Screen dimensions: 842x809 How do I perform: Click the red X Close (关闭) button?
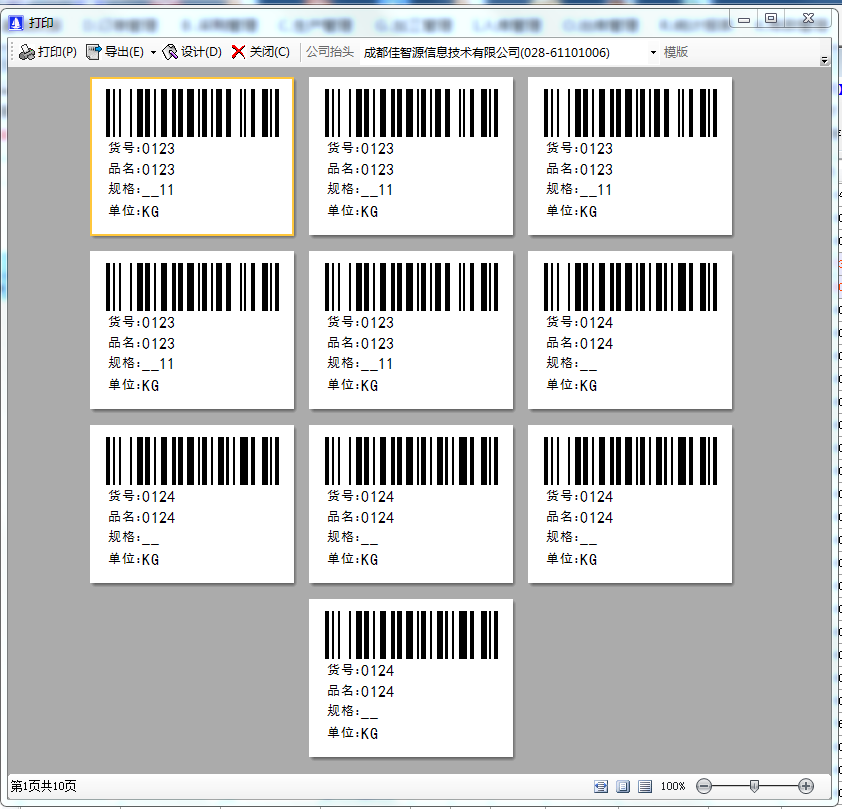[238, 52]
